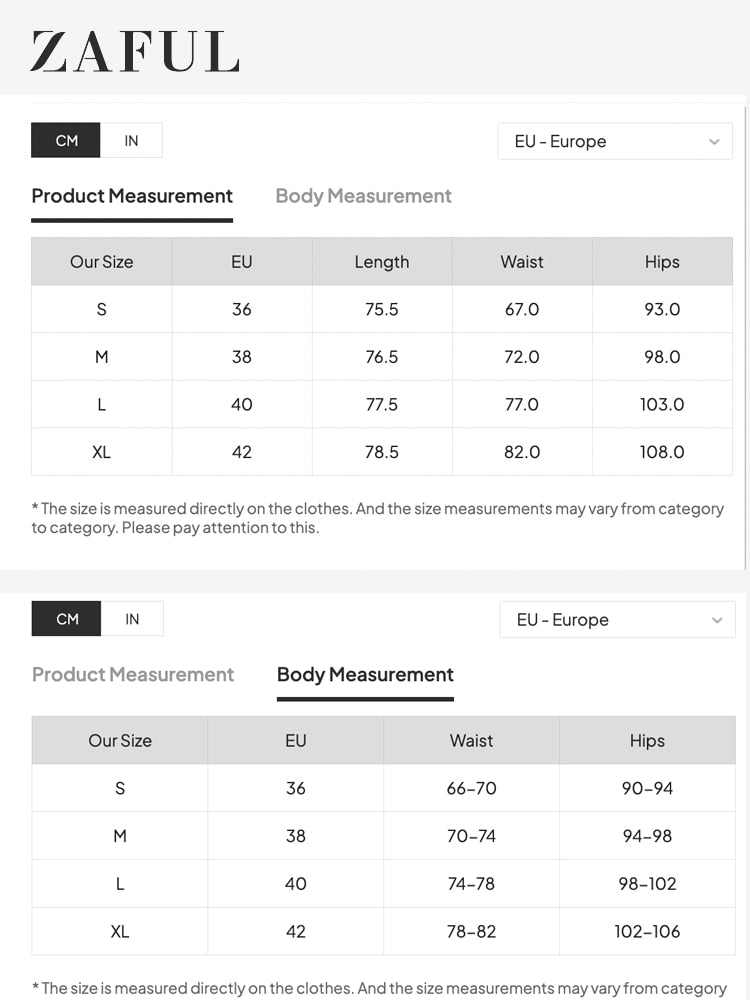Click chevron arrow of the dropdown above the Length table
The height and width of the screenshot is (1000, 750).
tap(714, 142)
